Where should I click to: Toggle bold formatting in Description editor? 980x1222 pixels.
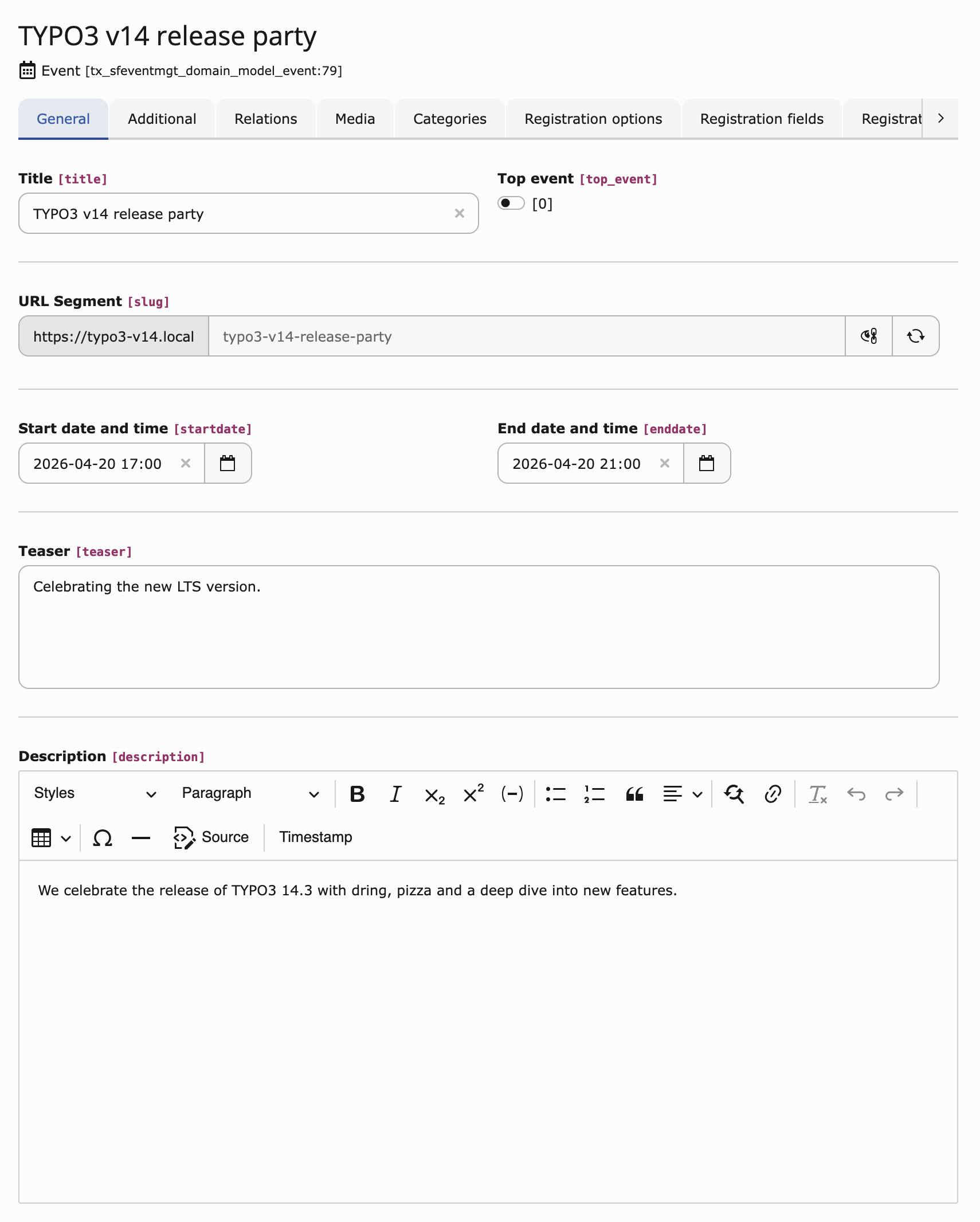[357, 794]
